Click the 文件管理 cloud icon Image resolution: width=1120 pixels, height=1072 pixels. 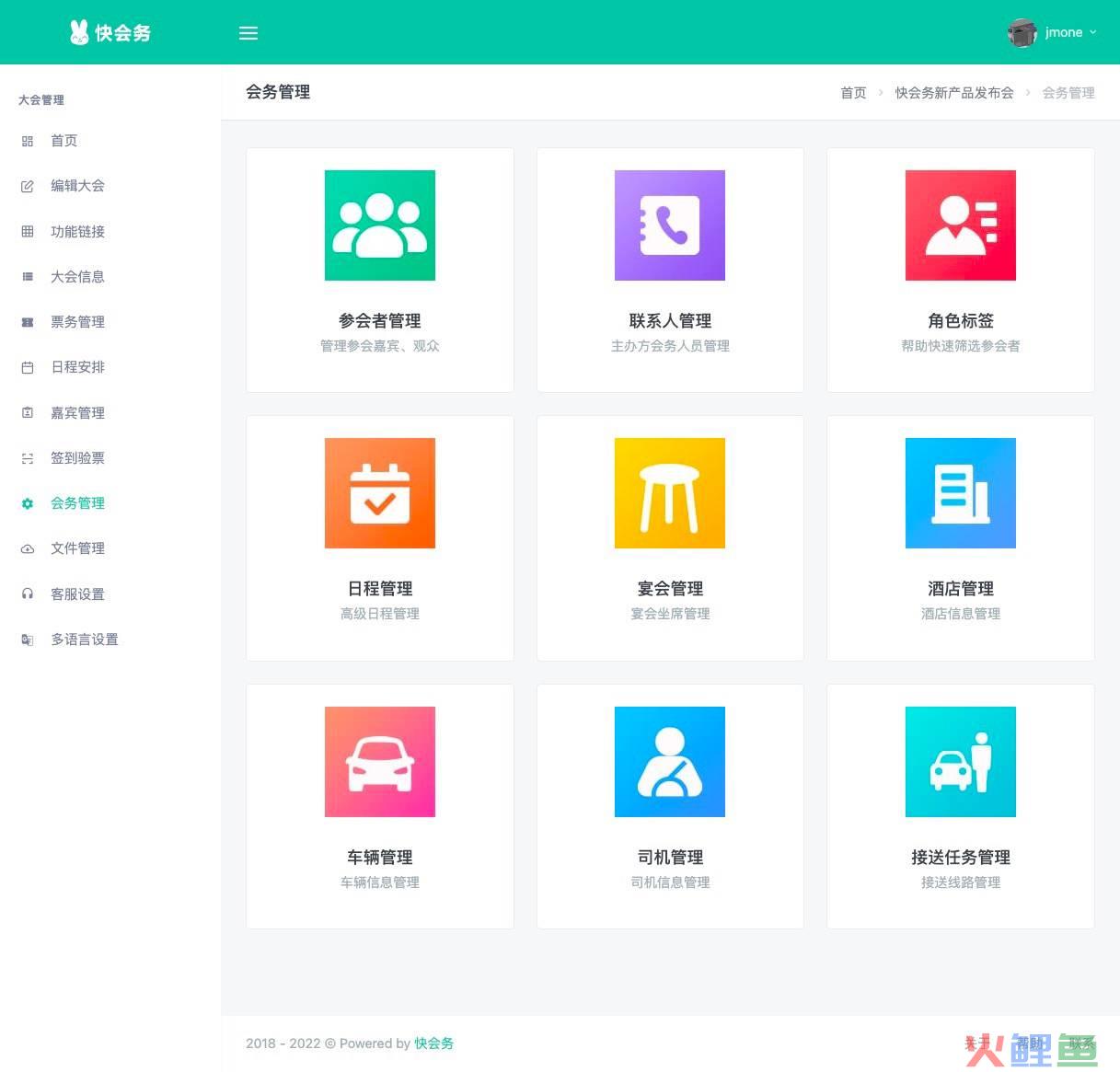click(28, 548)
